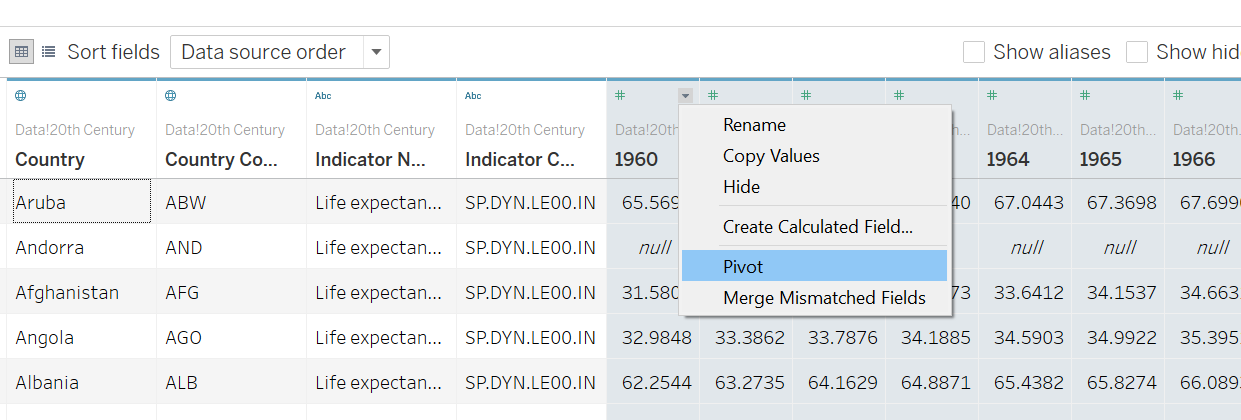The image size is (1241, 420).
Task: Toggle Show hidden fields checkbox
Action: 1136,52
